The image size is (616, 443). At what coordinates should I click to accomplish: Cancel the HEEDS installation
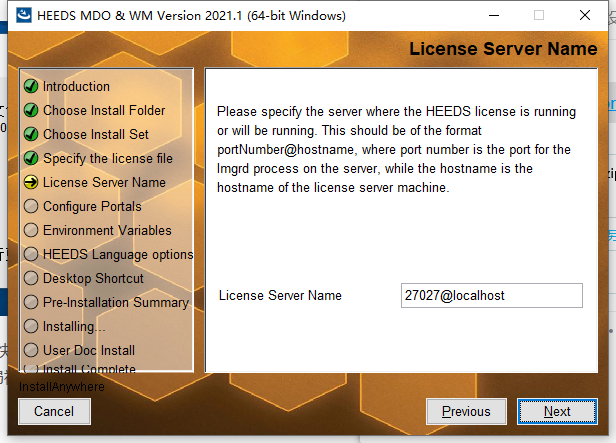[x=54, y=412]
